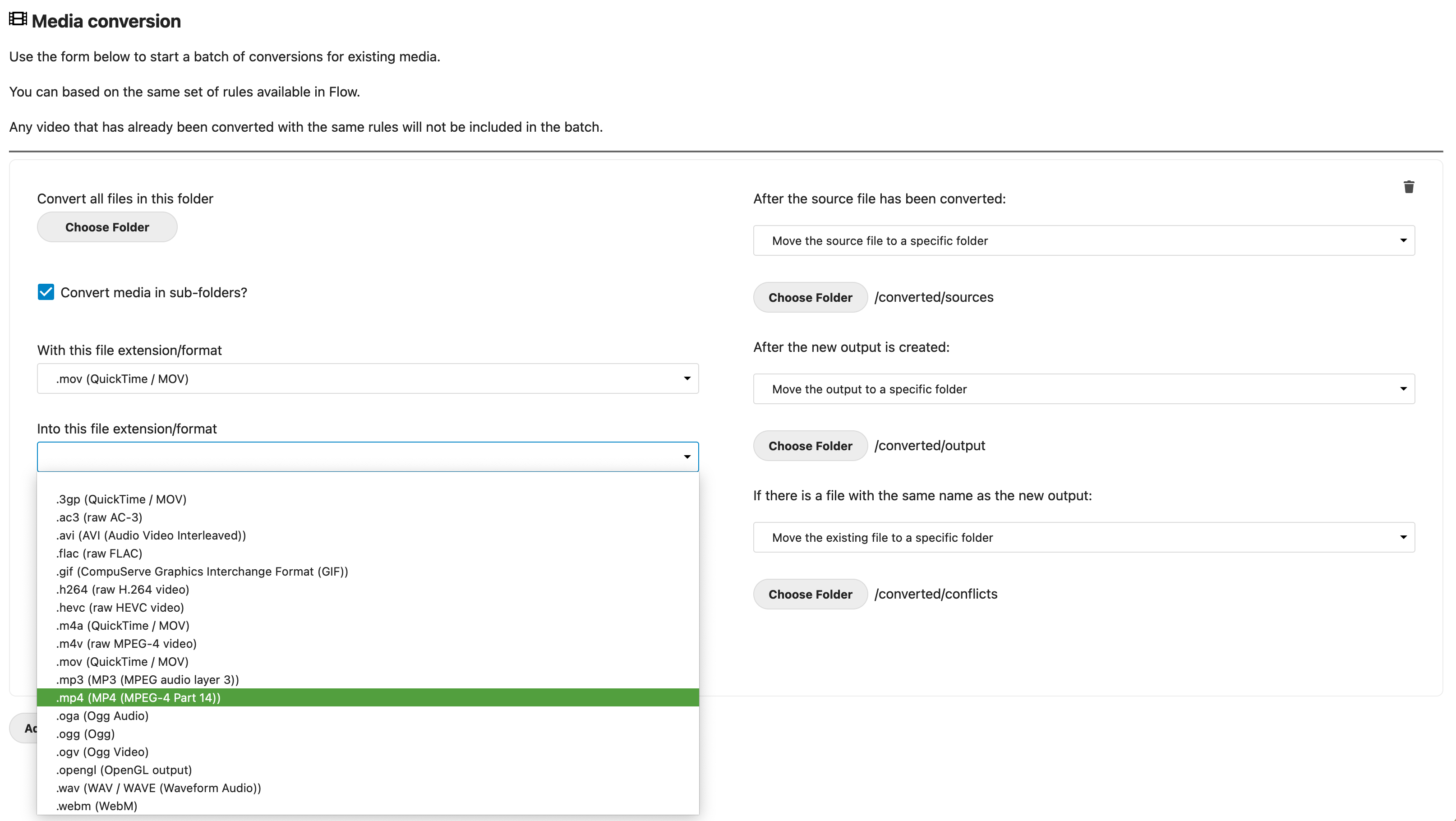Choose the .wav Waveform Audio option

click(x=158, y=788)
